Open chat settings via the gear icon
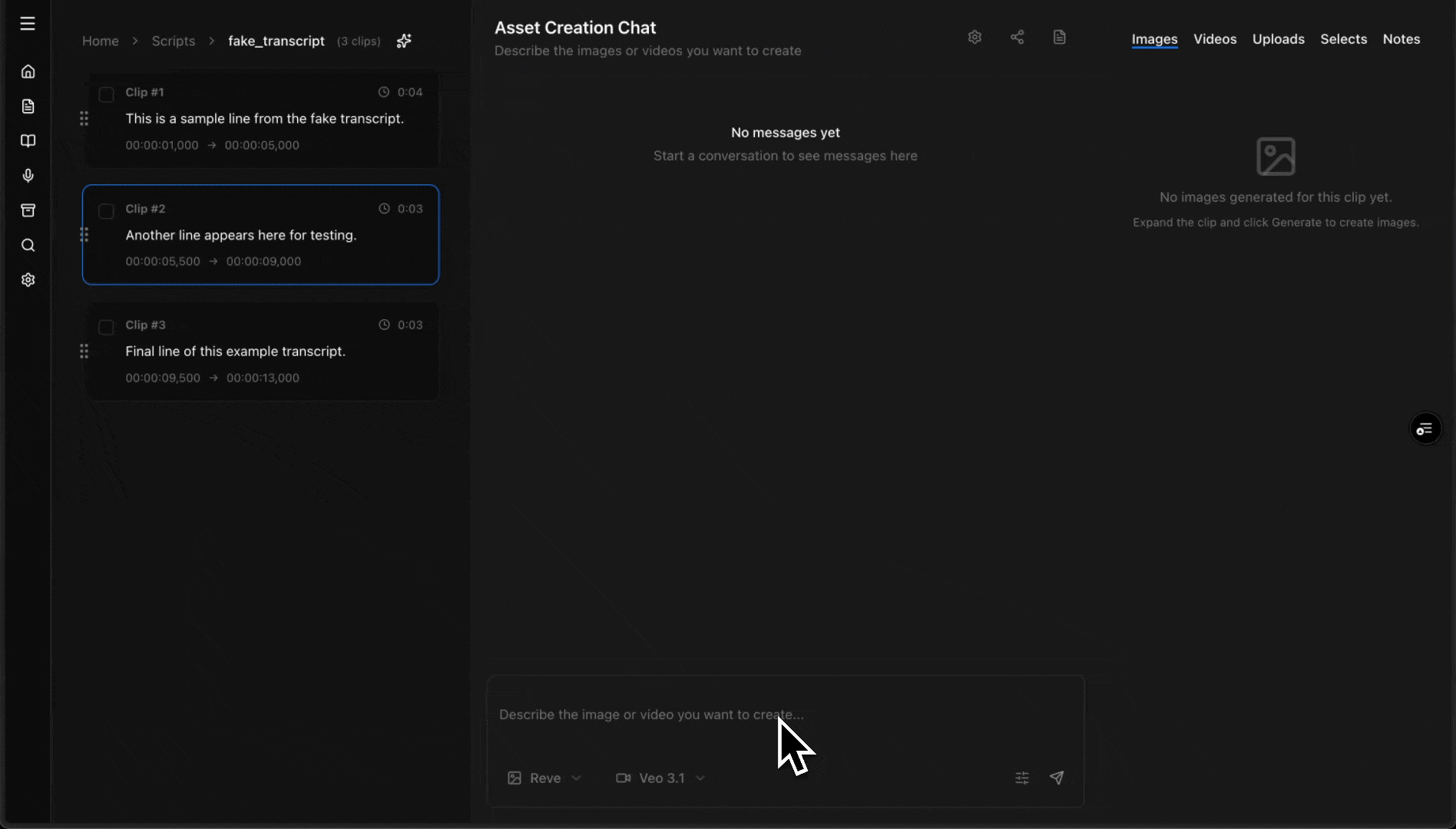The image size is (1456, 829). [x=975, y=36]
